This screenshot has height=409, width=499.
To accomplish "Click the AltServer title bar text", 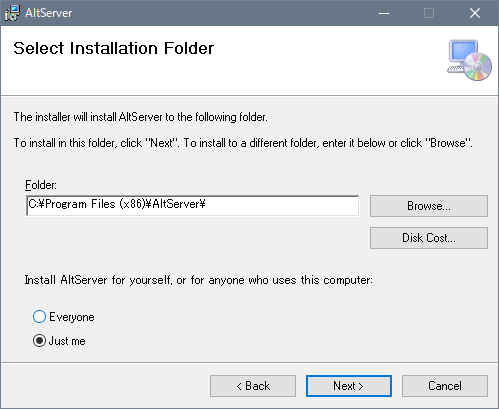I will (49, 13).
